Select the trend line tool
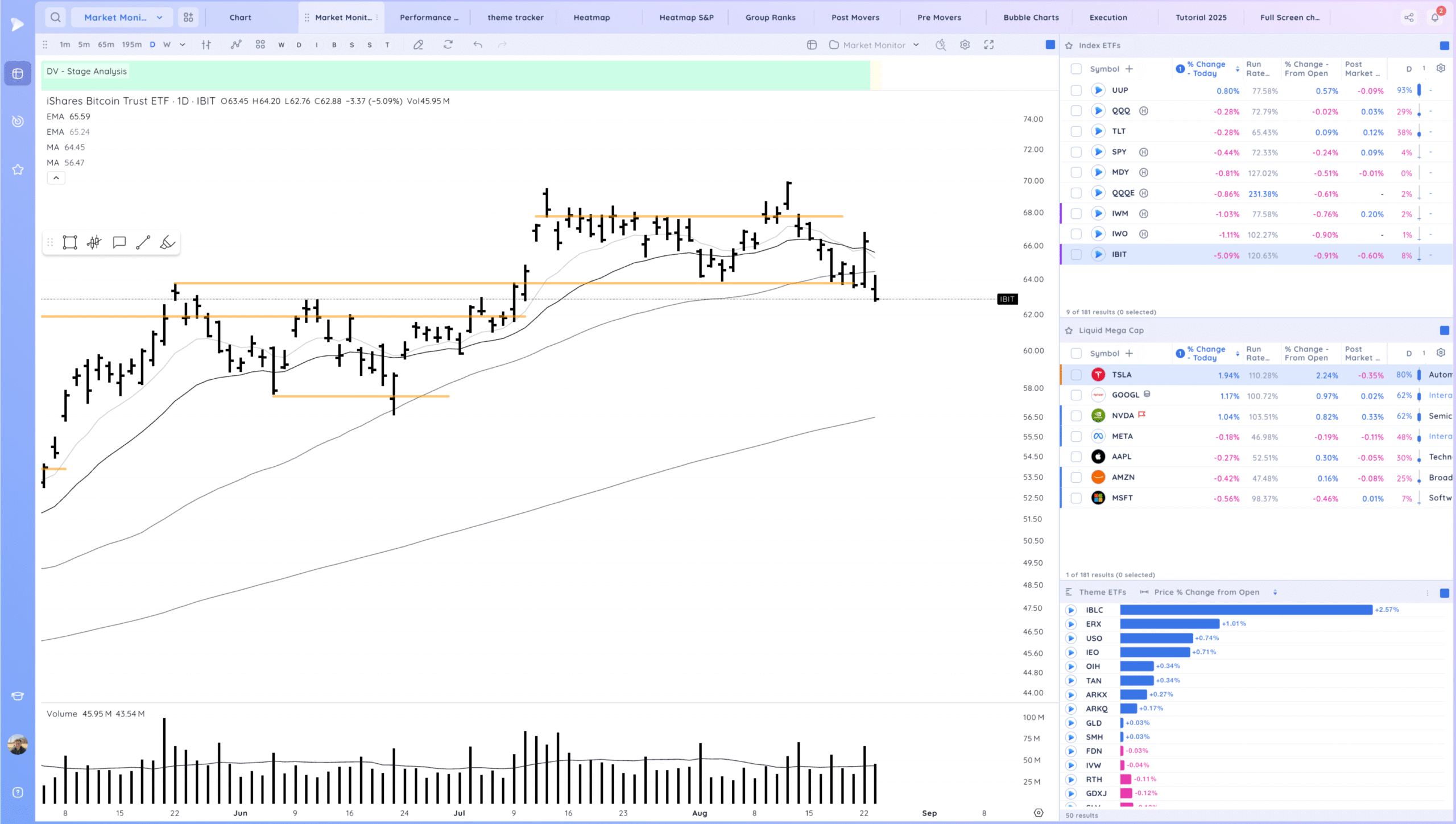This screenshot has height=824, width=1456. (143, 243)
